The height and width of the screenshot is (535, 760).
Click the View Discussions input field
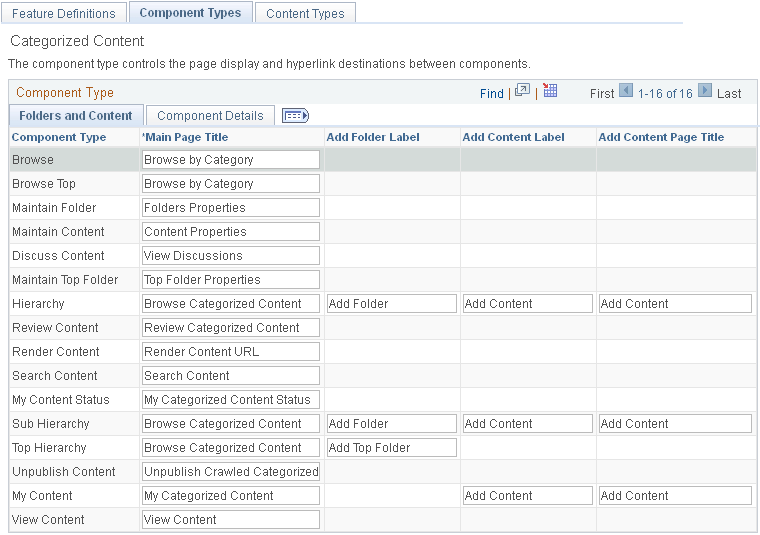[231, 255]
